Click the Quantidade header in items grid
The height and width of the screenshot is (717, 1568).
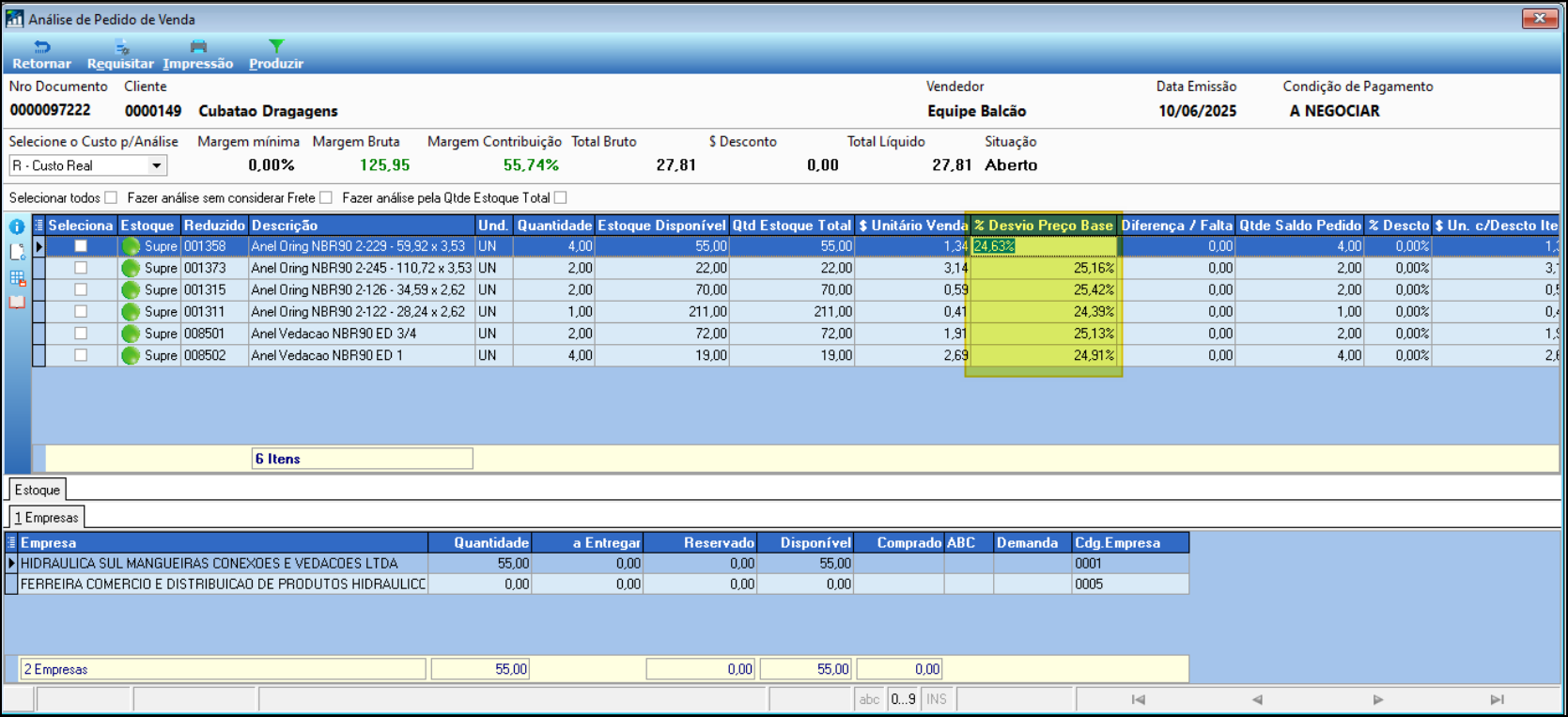[554, 226]
